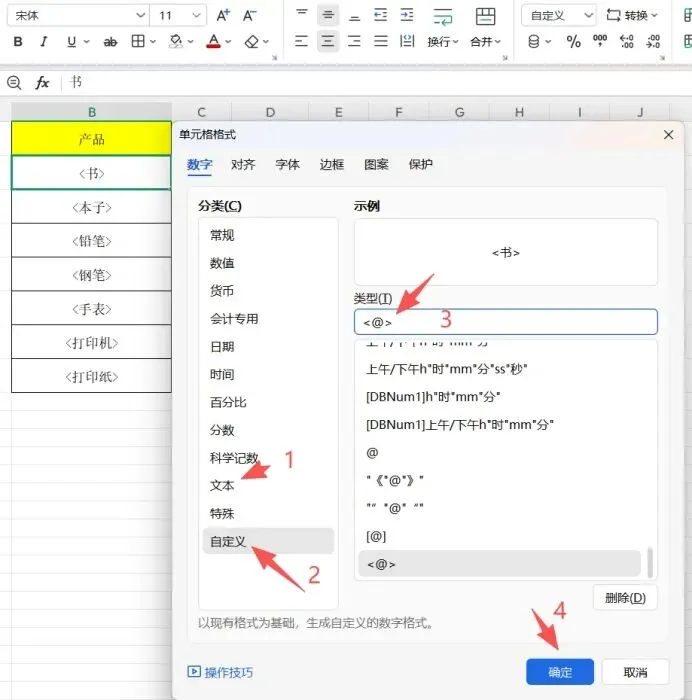The height and width of the screenshot is (700, 692).
Task: Click the eraser clear-format icon
Action: tap(252, 42)
